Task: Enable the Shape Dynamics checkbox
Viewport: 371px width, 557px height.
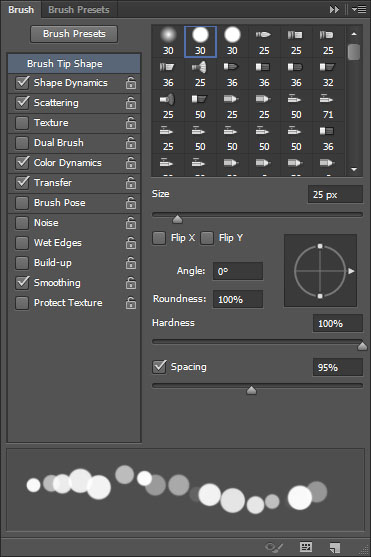Action: click(22, 83)
